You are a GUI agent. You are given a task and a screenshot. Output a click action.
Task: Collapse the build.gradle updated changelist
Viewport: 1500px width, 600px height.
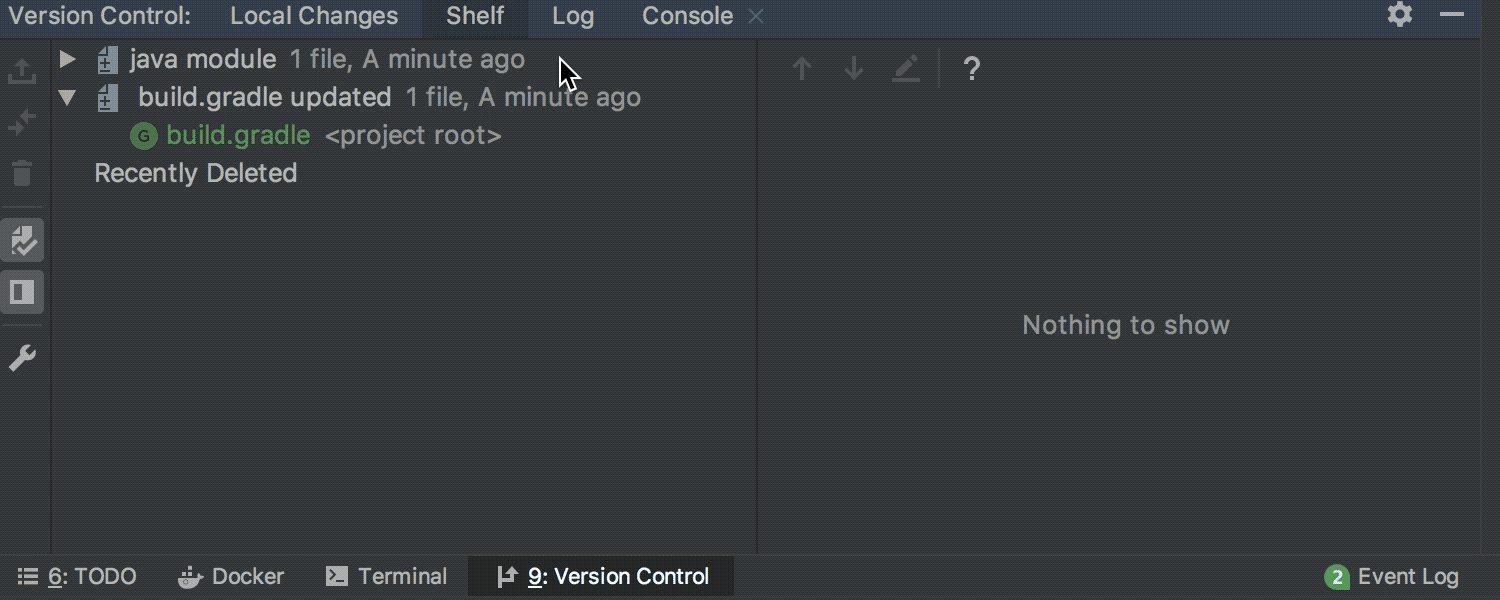(x=67, y=97)
